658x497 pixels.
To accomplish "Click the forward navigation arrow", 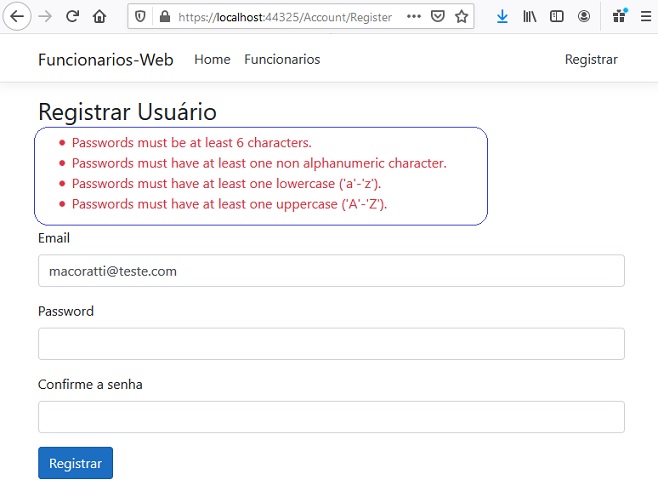I will 45,16.
